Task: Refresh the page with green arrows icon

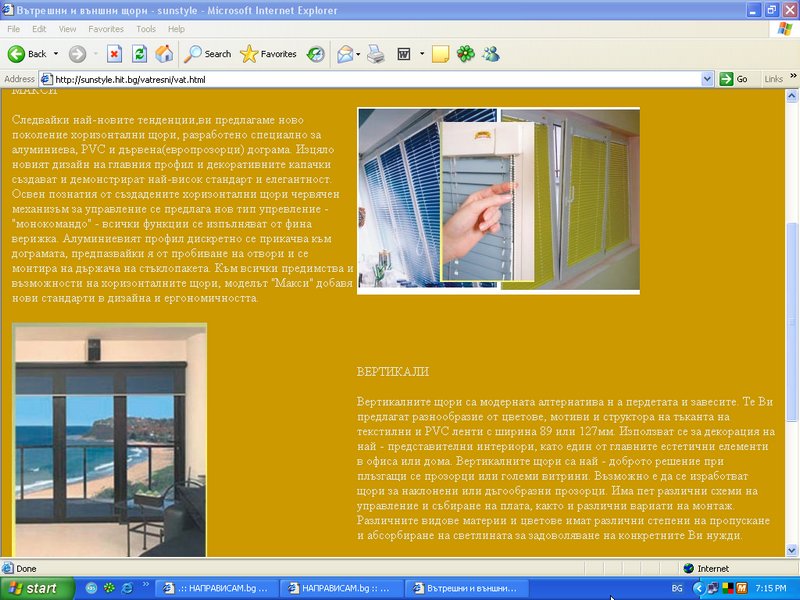Action: pos(139,54)
